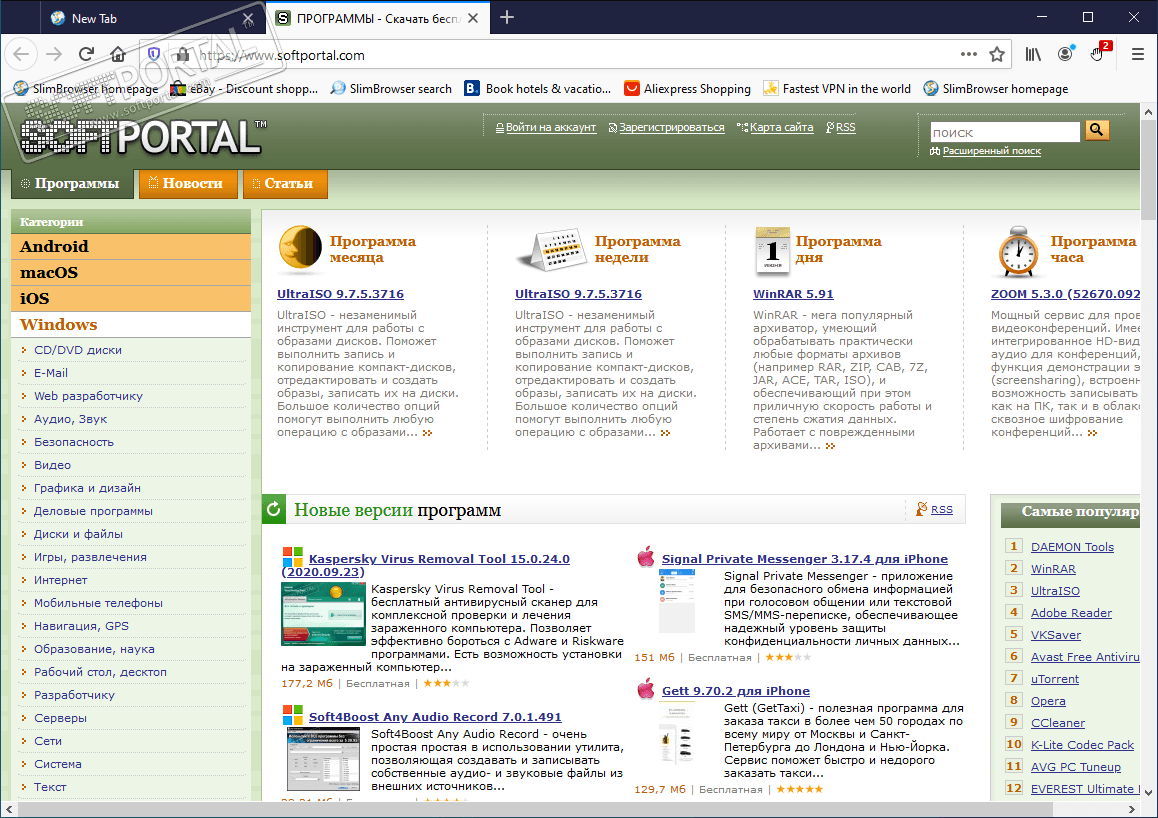Open Система category
The image size is (1158, 818).
click(x=58, y=764)
